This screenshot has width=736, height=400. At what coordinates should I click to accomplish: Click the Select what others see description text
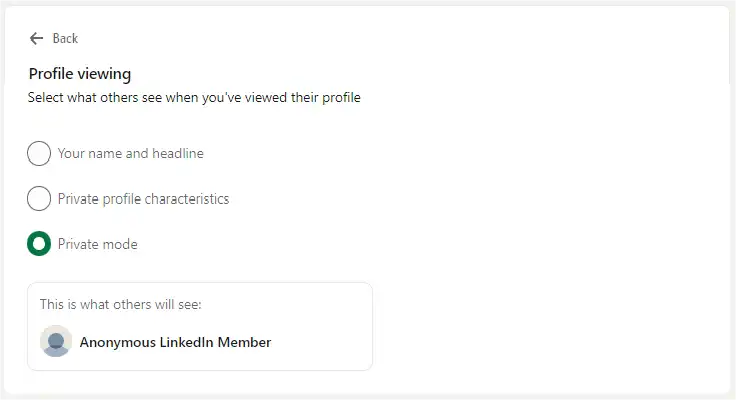(x=194, y=98)
